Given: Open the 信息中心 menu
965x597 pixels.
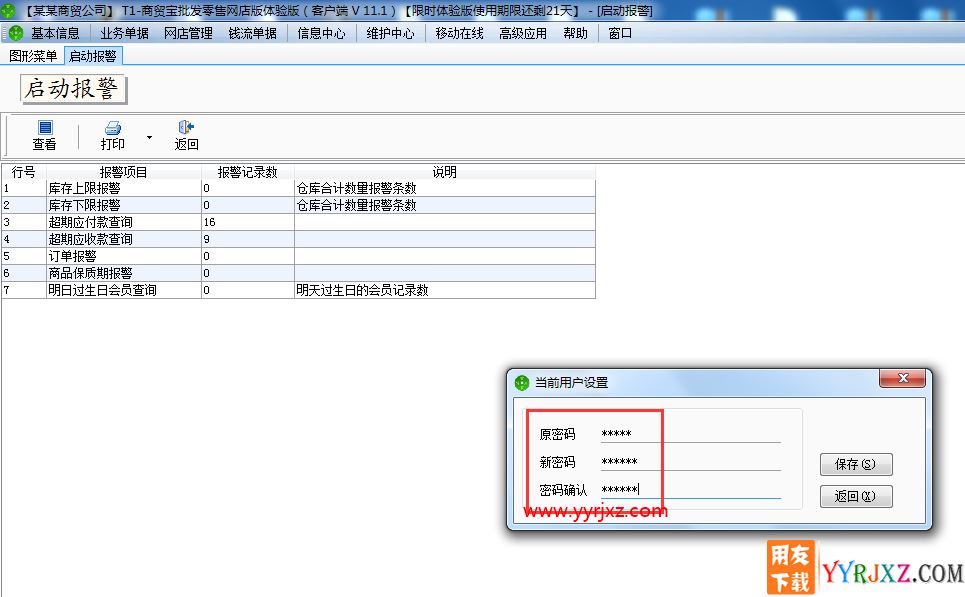Looking at the screenshot, I should (x=321, y=33).
